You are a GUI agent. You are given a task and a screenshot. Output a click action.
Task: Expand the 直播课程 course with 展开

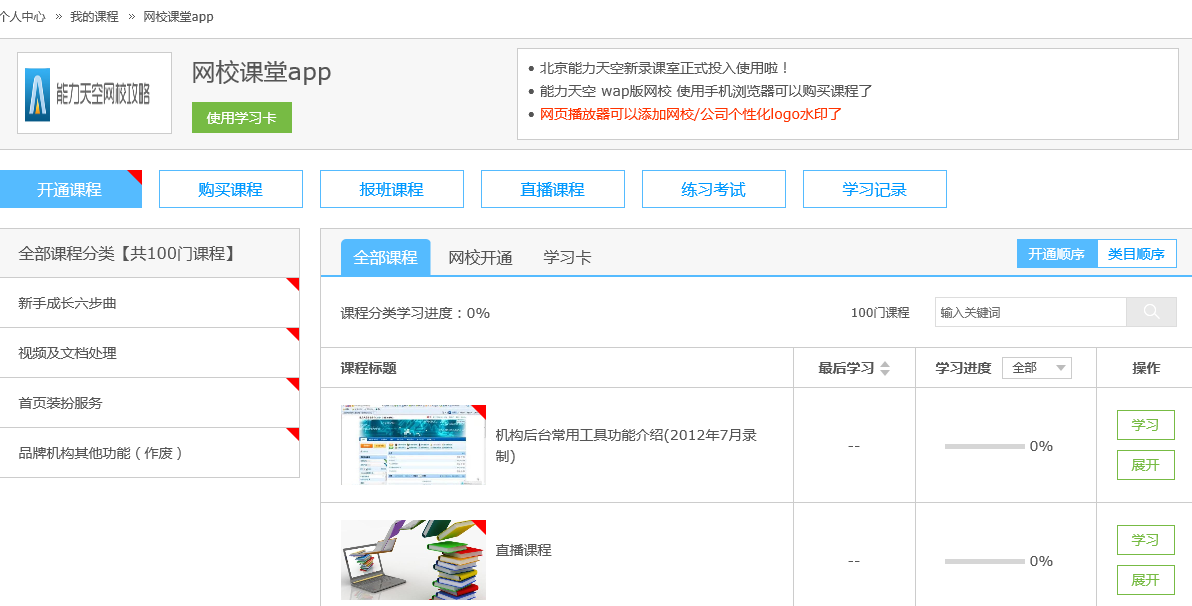tap(1145, 580)
